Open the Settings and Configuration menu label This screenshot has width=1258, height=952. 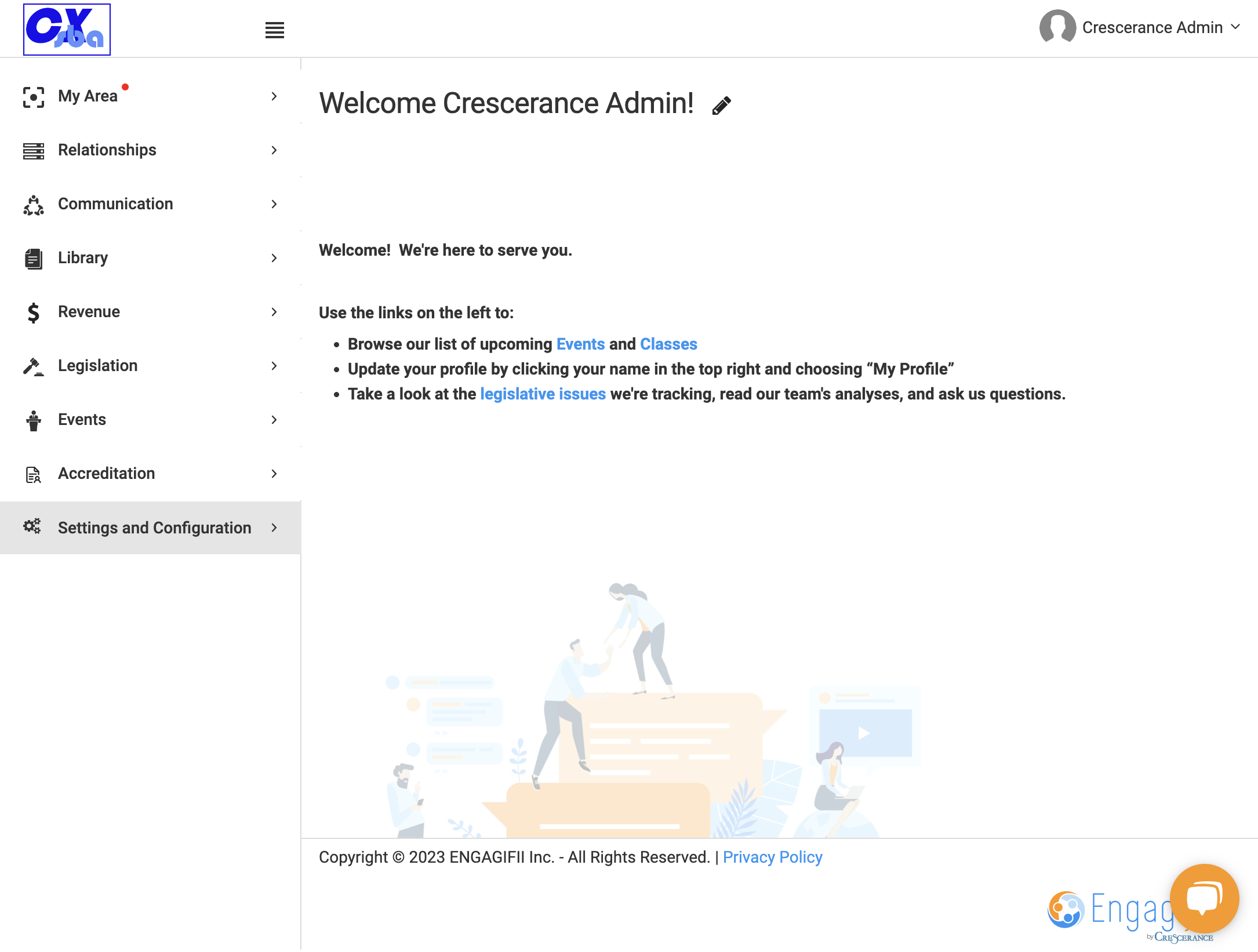(155, 528)
